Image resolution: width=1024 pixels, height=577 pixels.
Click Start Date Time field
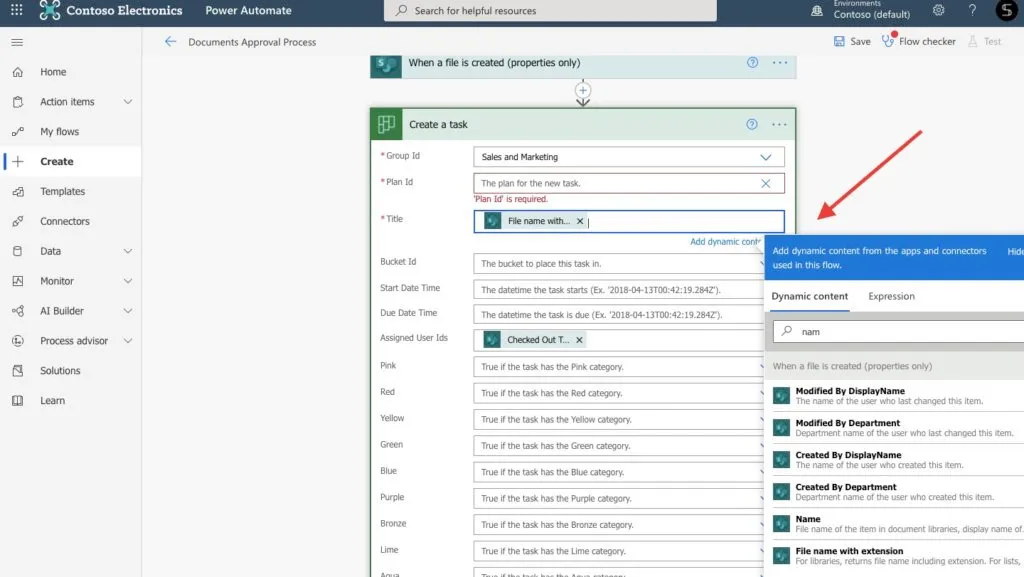coord(618,290)
